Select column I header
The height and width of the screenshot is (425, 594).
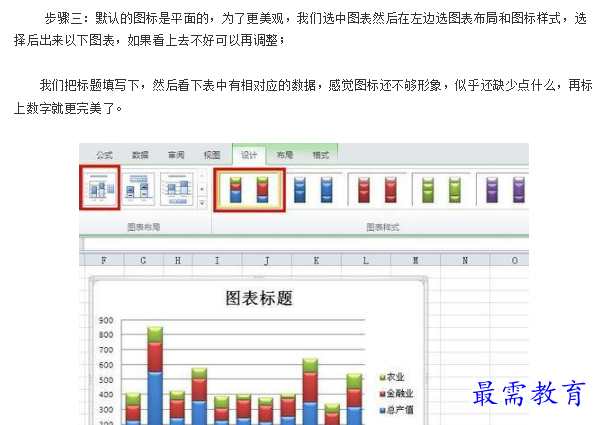(217, 261)
